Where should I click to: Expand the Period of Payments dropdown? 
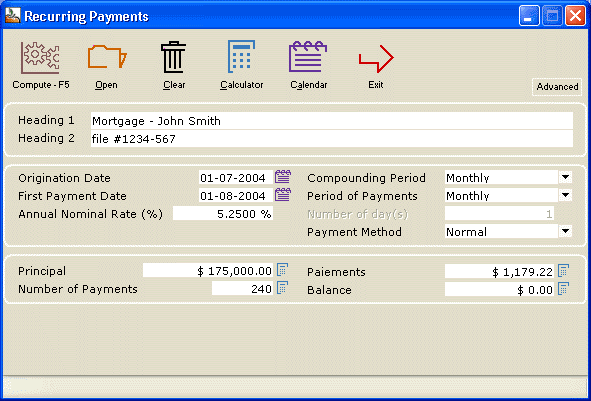tap(565, 195)
